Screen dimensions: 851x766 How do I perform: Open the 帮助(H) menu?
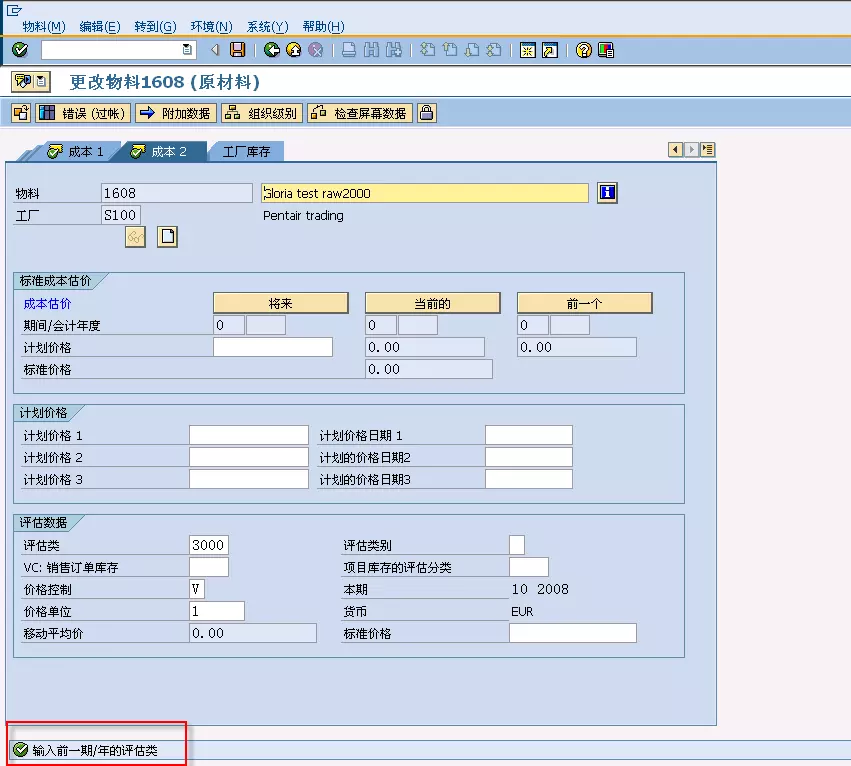pos(323,27)
